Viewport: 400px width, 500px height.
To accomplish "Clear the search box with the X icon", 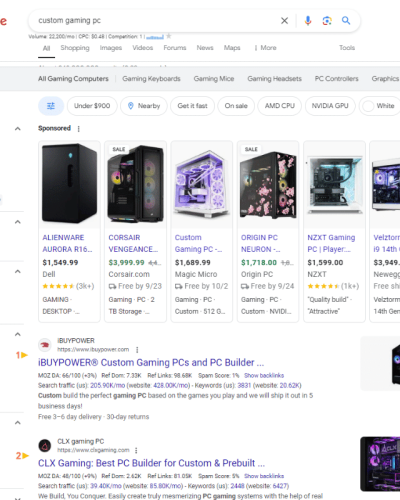I will click(x=284, y=21).
